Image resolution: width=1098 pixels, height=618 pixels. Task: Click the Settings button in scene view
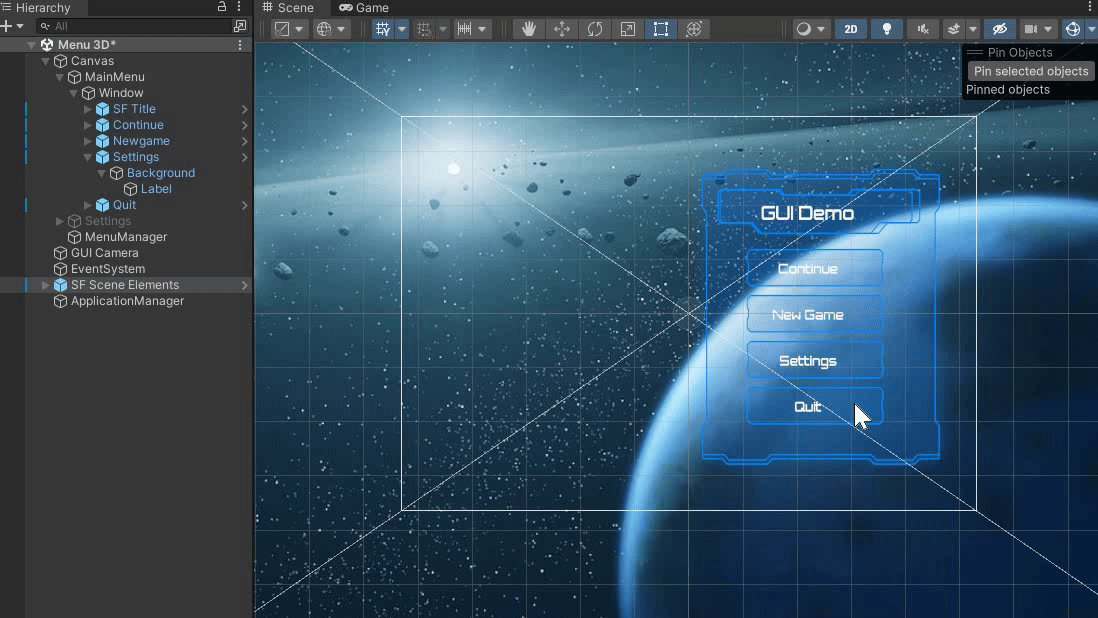[814, 360]
